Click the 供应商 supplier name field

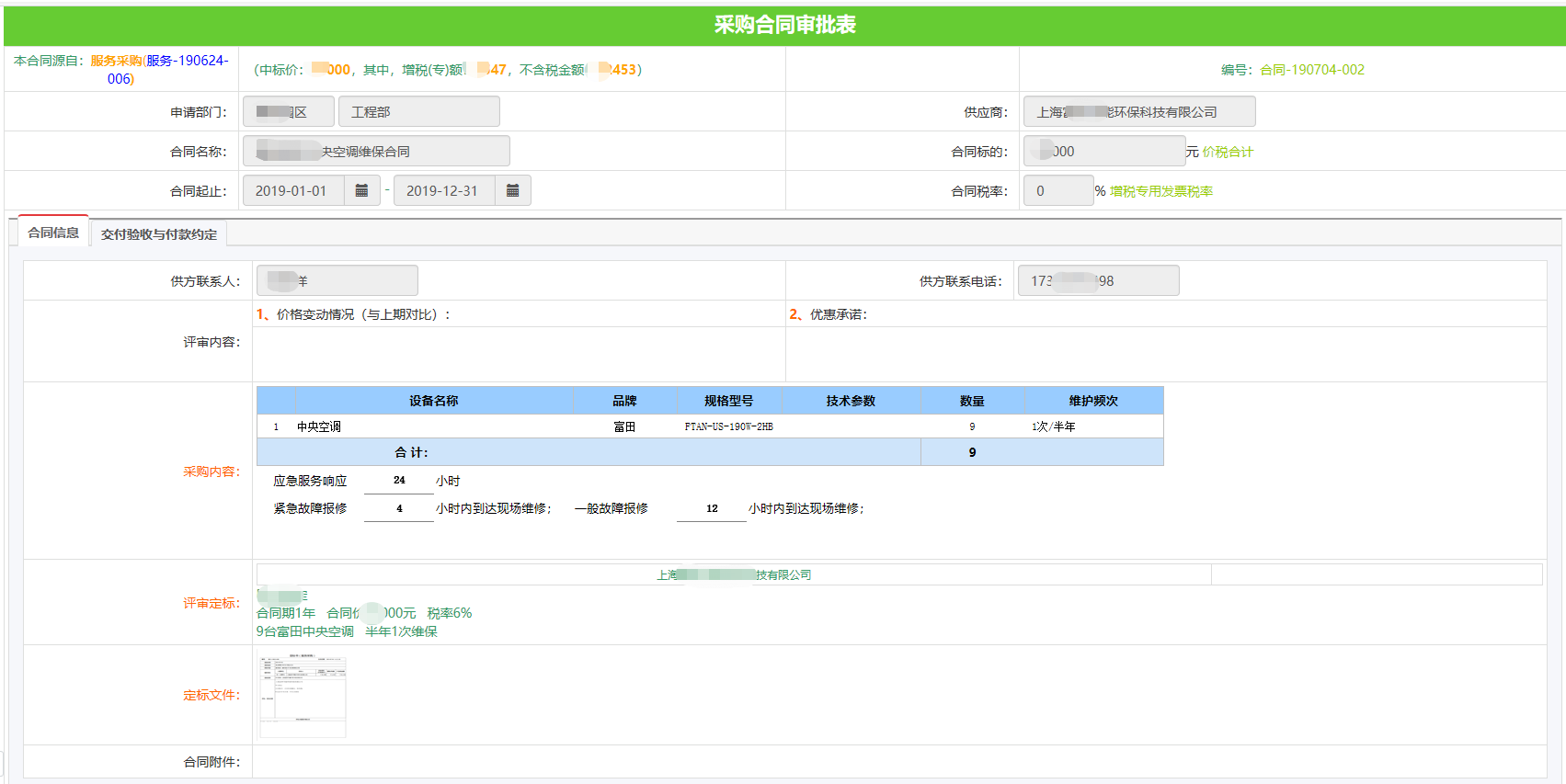1138,112
